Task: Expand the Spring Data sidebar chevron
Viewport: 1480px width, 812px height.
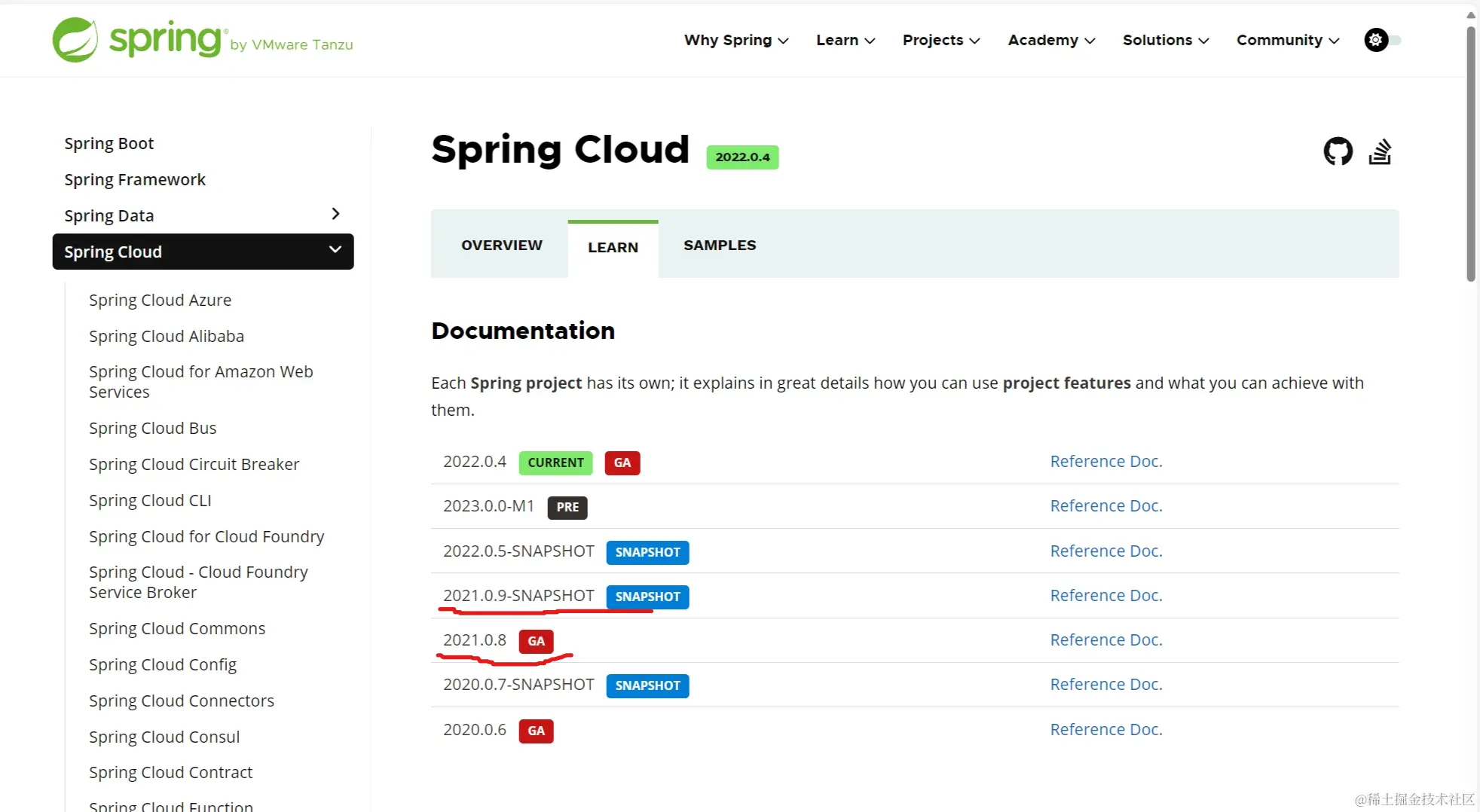Action: [335, 215]
